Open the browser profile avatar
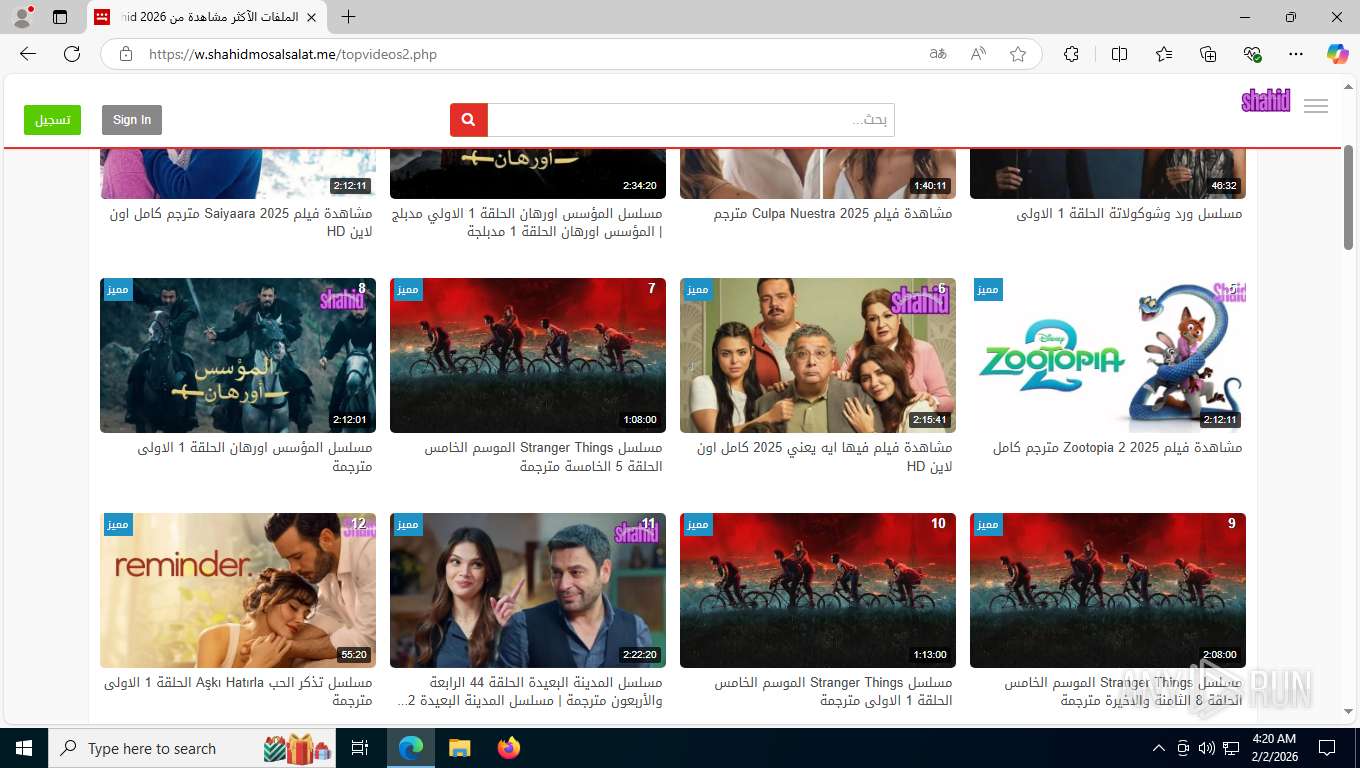Viewport: 1360px width, 768px height. click(x=22, y=17)
